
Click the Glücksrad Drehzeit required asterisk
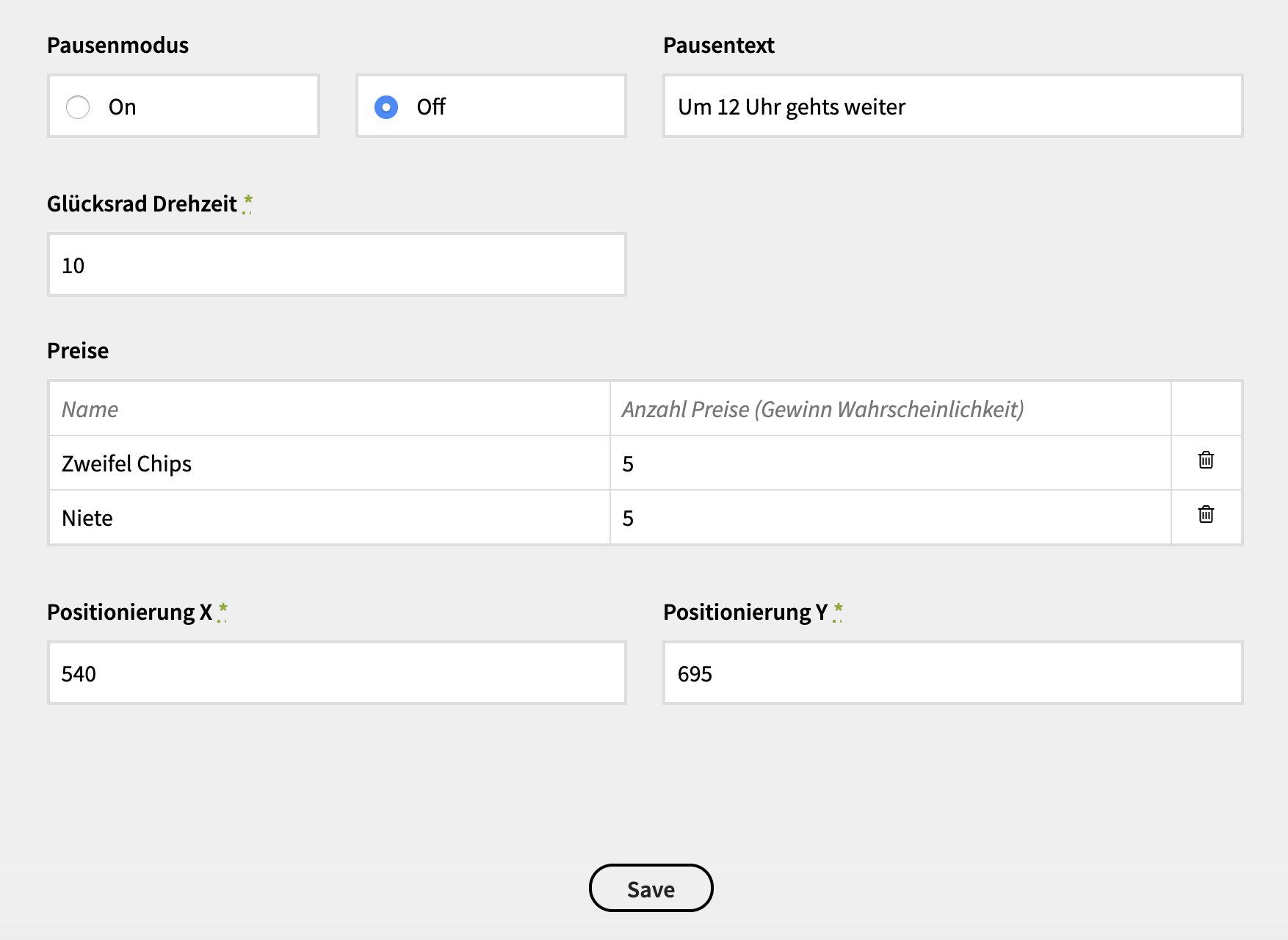248,202
